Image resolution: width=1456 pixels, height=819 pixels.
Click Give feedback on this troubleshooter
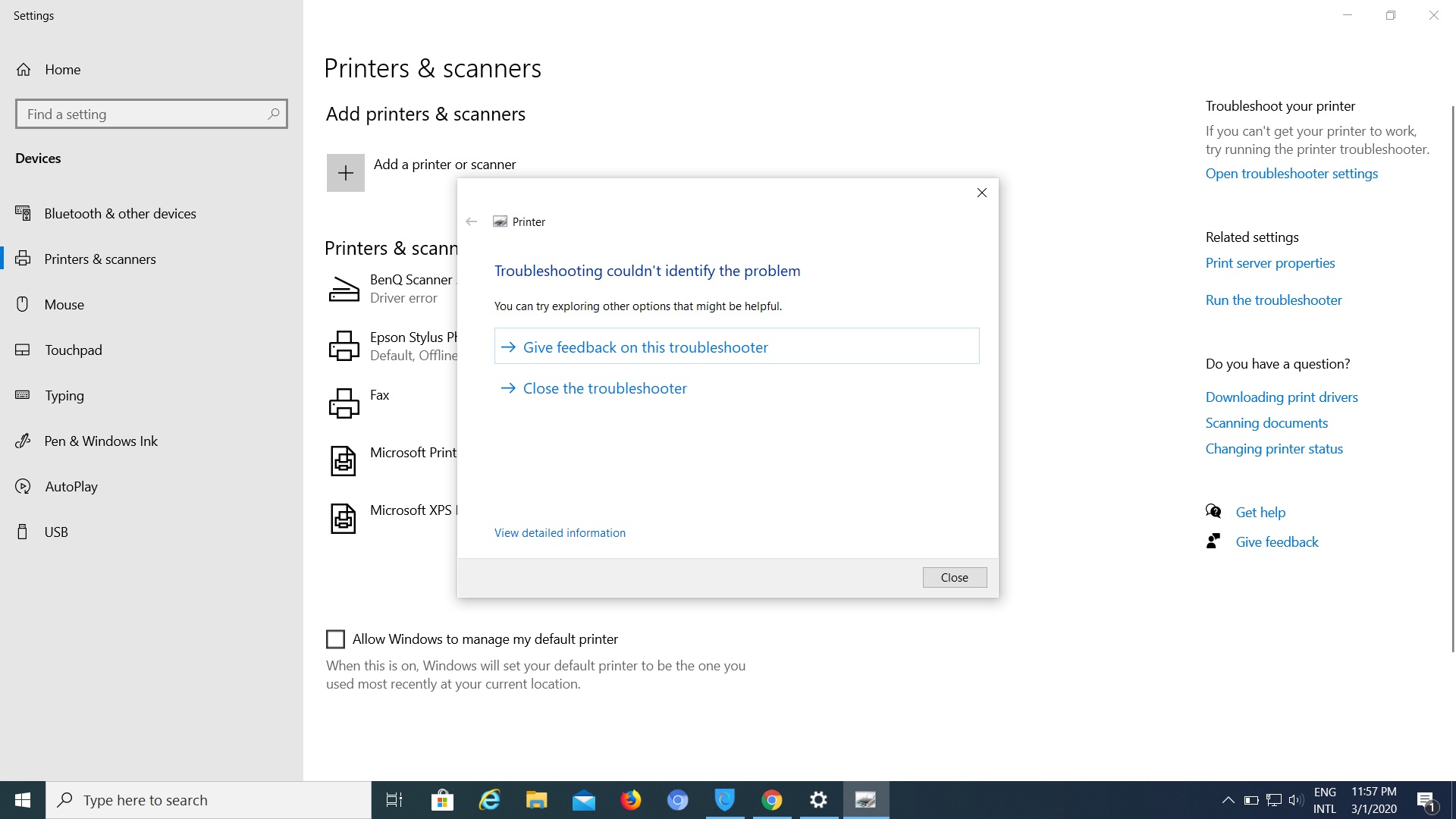coord(736,346)
